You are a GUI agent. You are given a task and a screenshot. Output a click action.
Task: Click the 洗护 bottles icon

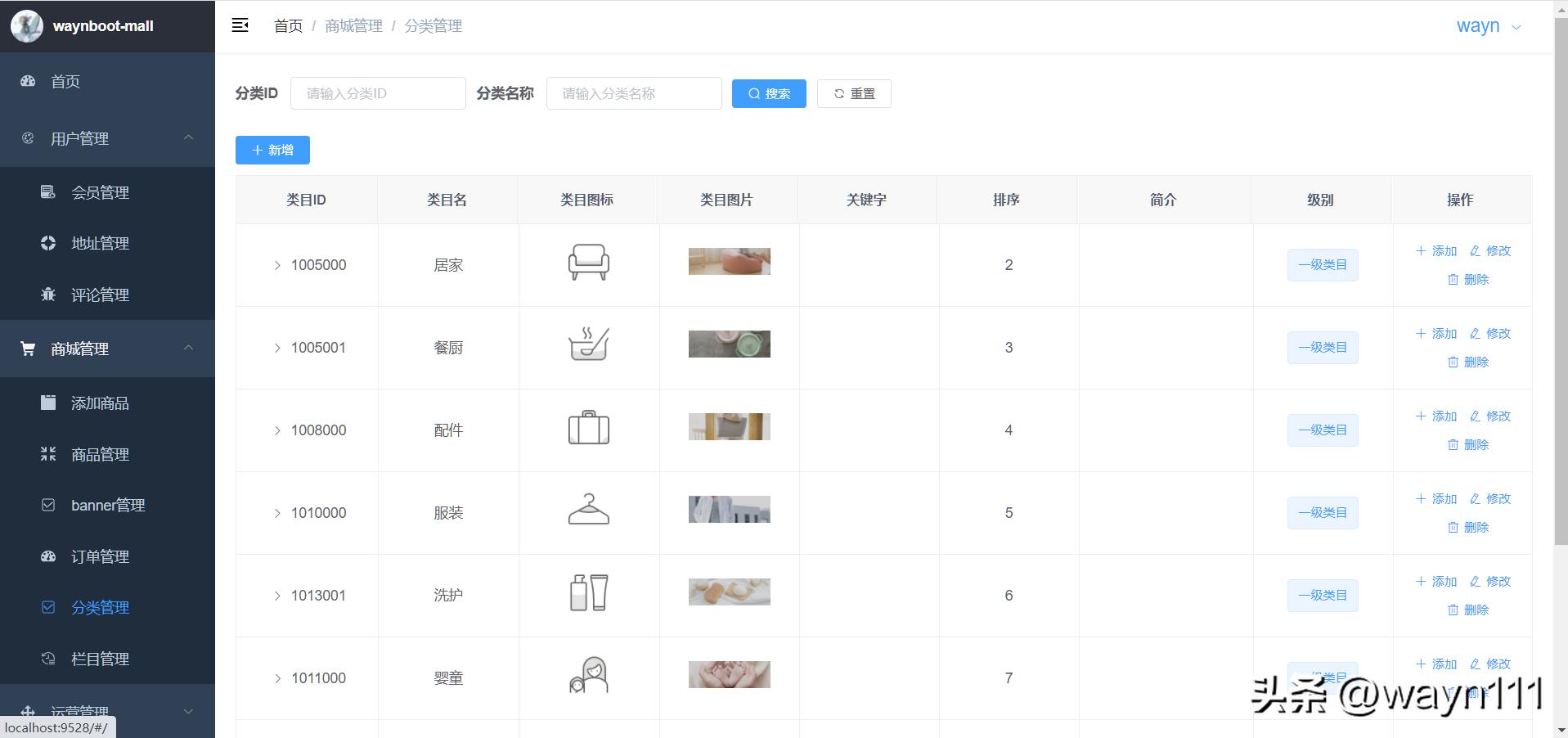tap(588, 592)
